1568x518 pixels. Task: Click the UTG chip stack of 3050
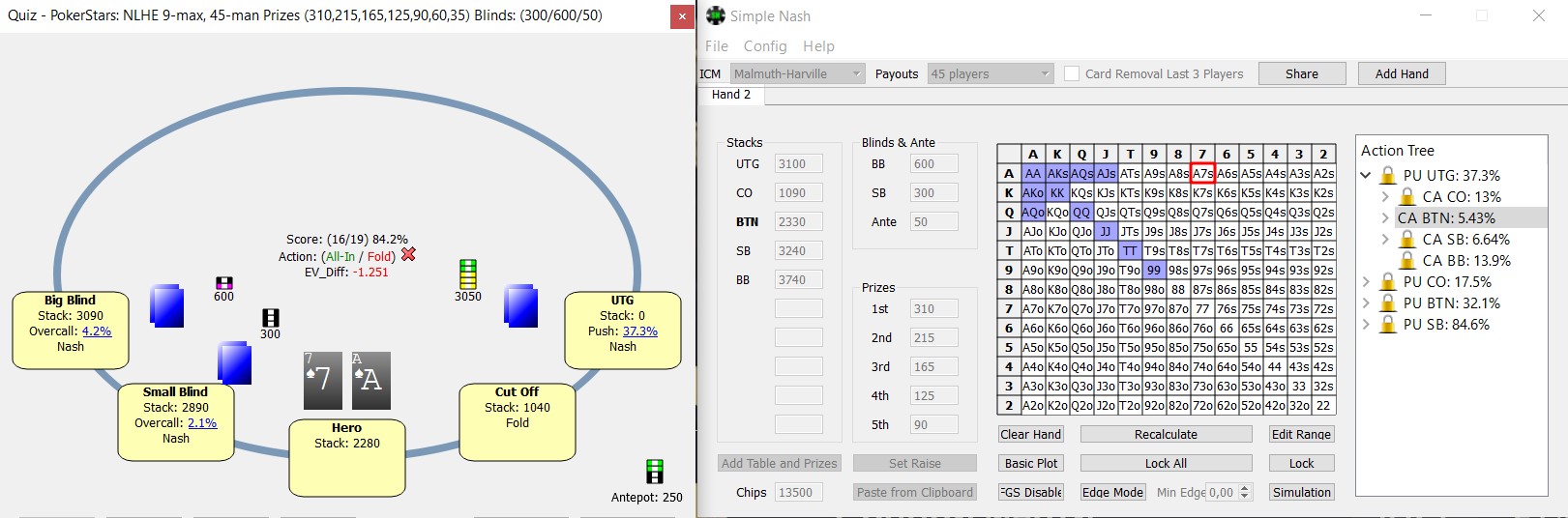(x=468, y=273)
